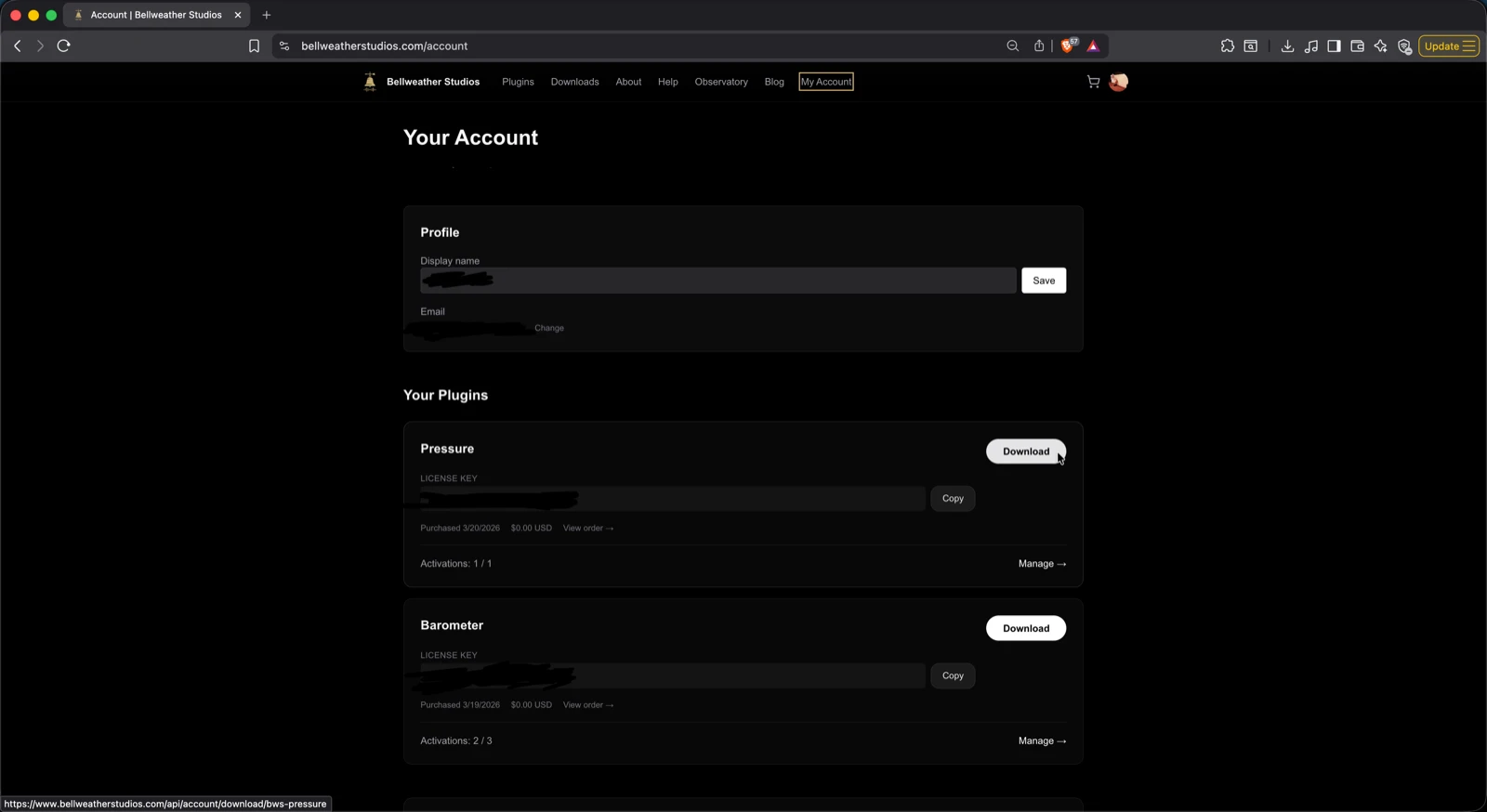Save the display name
Screen dimensions: 1487x812
click(1044, 281)
